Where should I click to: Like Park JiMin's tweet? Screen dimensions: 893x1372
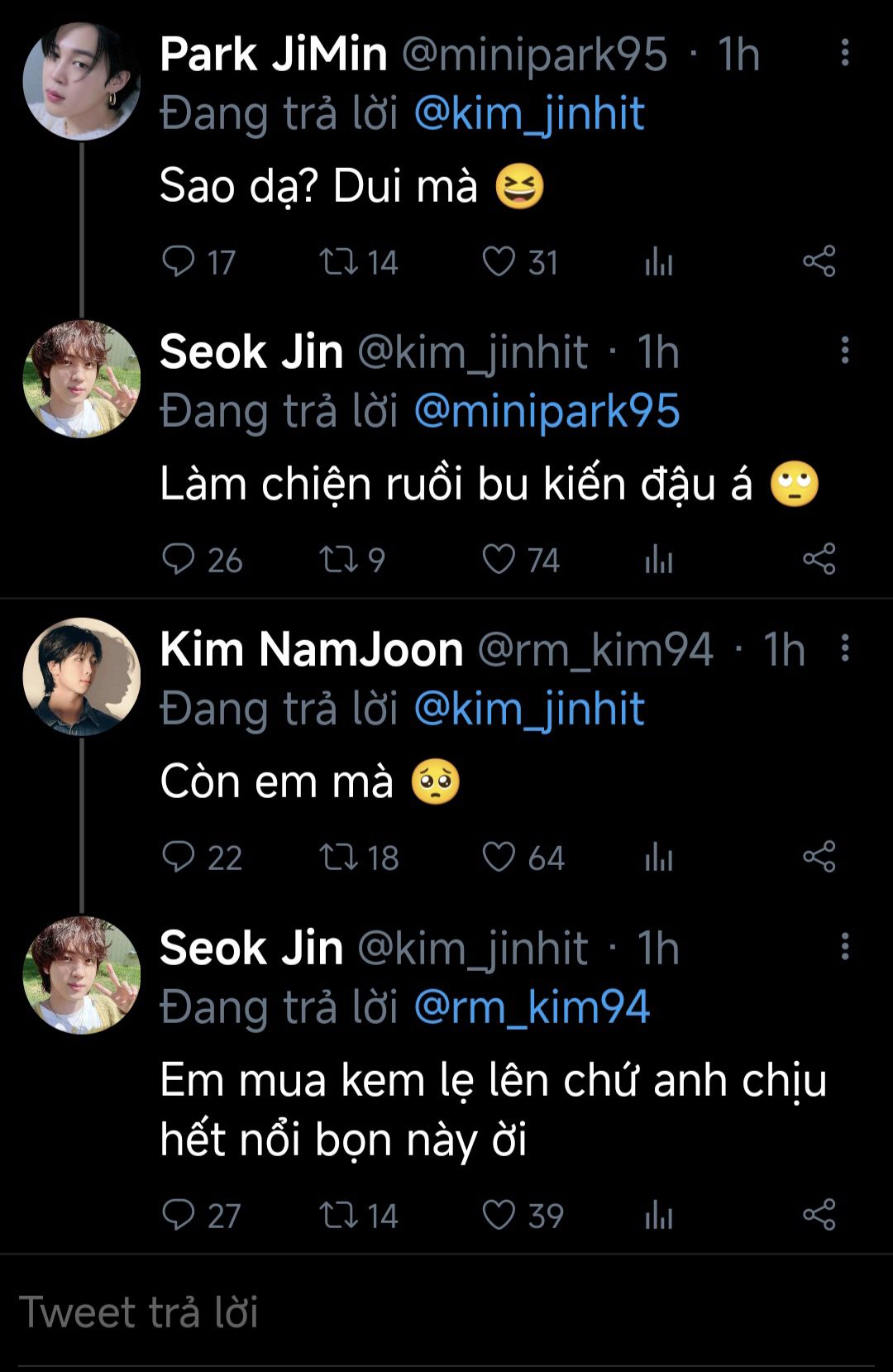click(499, 261)
